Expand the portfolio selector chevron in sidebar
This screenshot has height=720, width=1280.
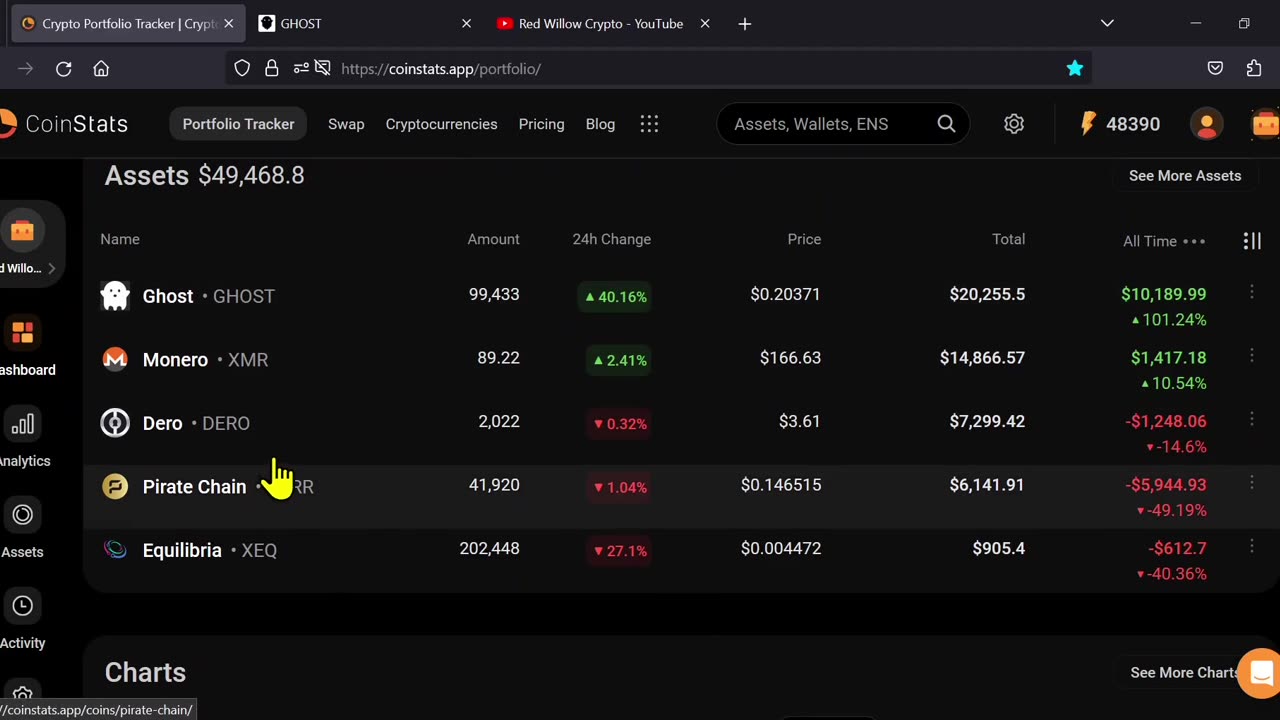coord(51,268)
